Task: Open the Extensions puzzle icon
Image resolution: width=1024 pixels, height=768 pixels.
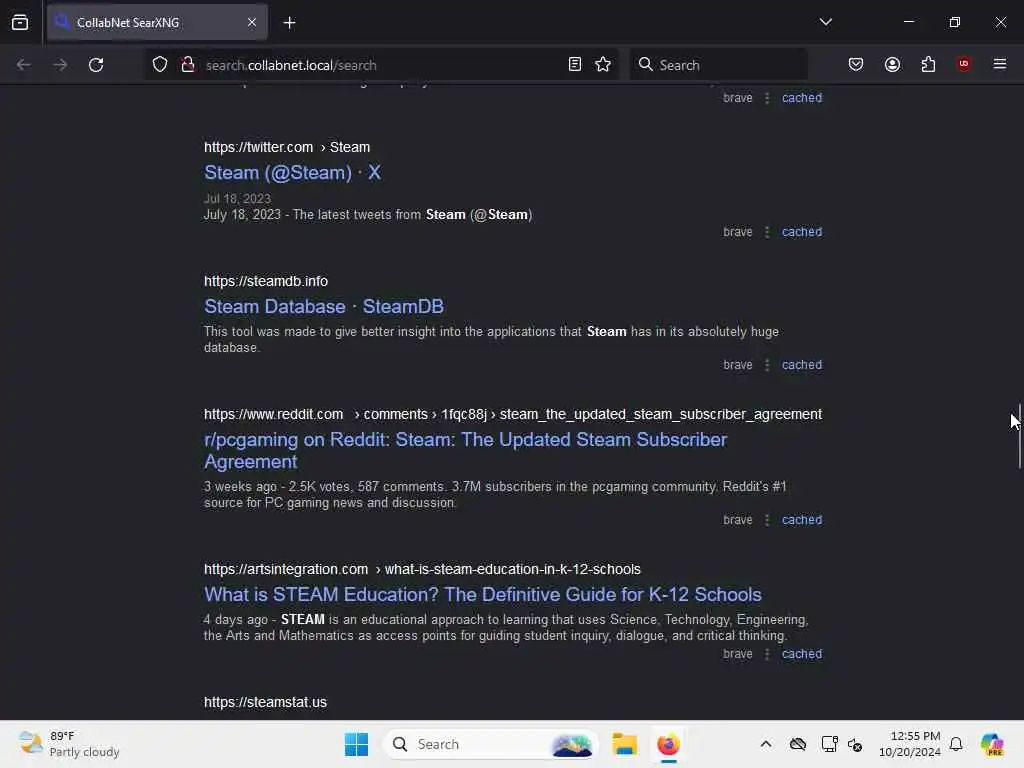Action: coord(928,65)
